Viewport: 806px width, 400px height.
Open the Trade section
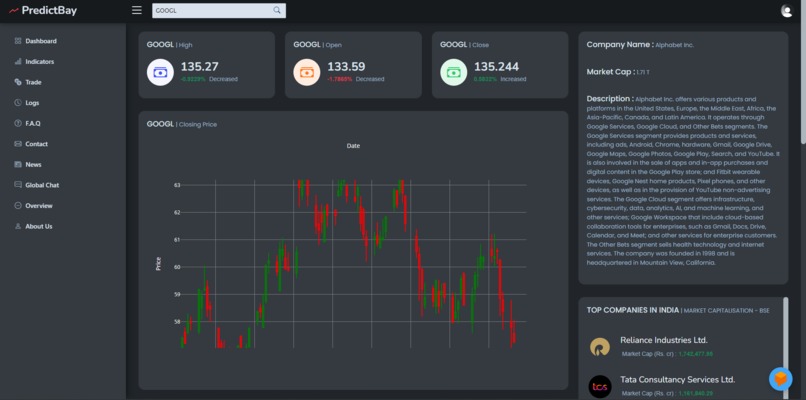pos(33,82)
